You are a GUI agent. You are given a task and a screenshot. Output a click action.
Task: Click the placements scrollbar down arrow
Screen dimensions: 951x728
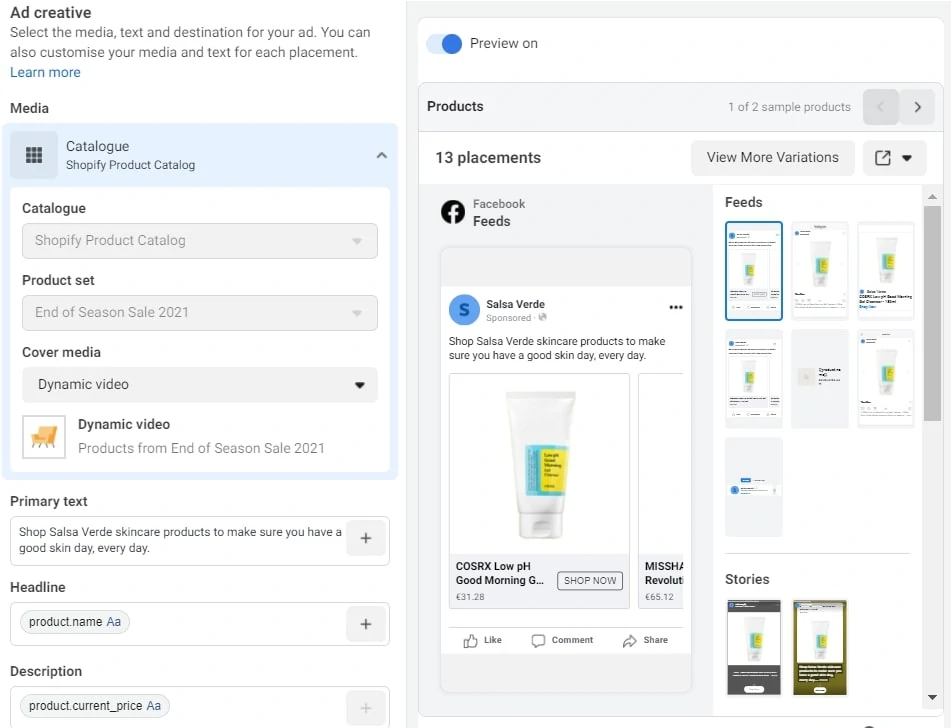click(932, 698)
